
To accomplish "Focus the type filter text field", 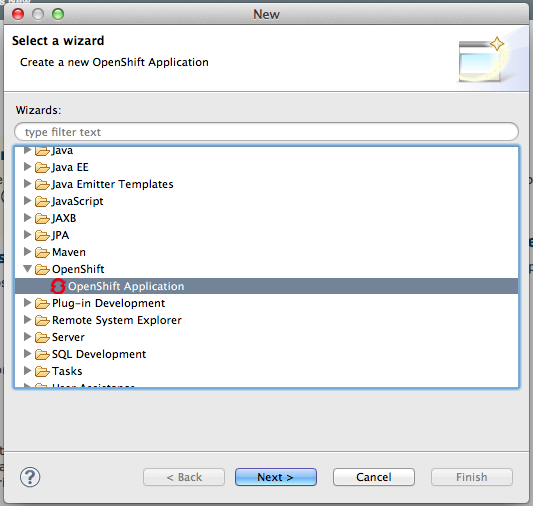I will pyautogui.click(x=266, y=132).
